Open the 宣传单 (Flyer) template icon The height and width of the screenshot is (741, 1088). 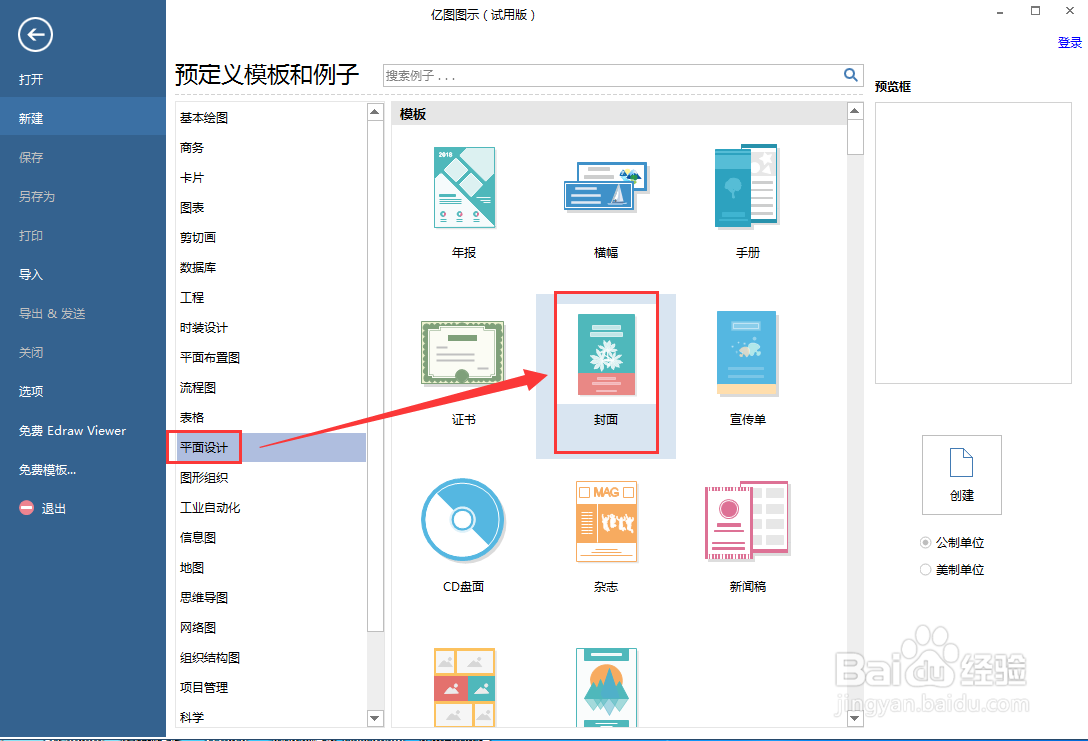coord(746,353)
